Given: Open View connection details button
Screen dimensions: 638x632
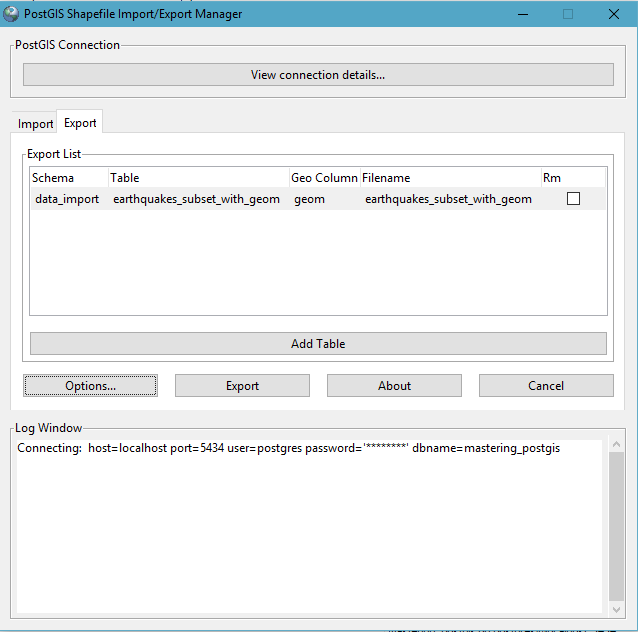Looking at the screenshot, I should (x=318, y=74).
